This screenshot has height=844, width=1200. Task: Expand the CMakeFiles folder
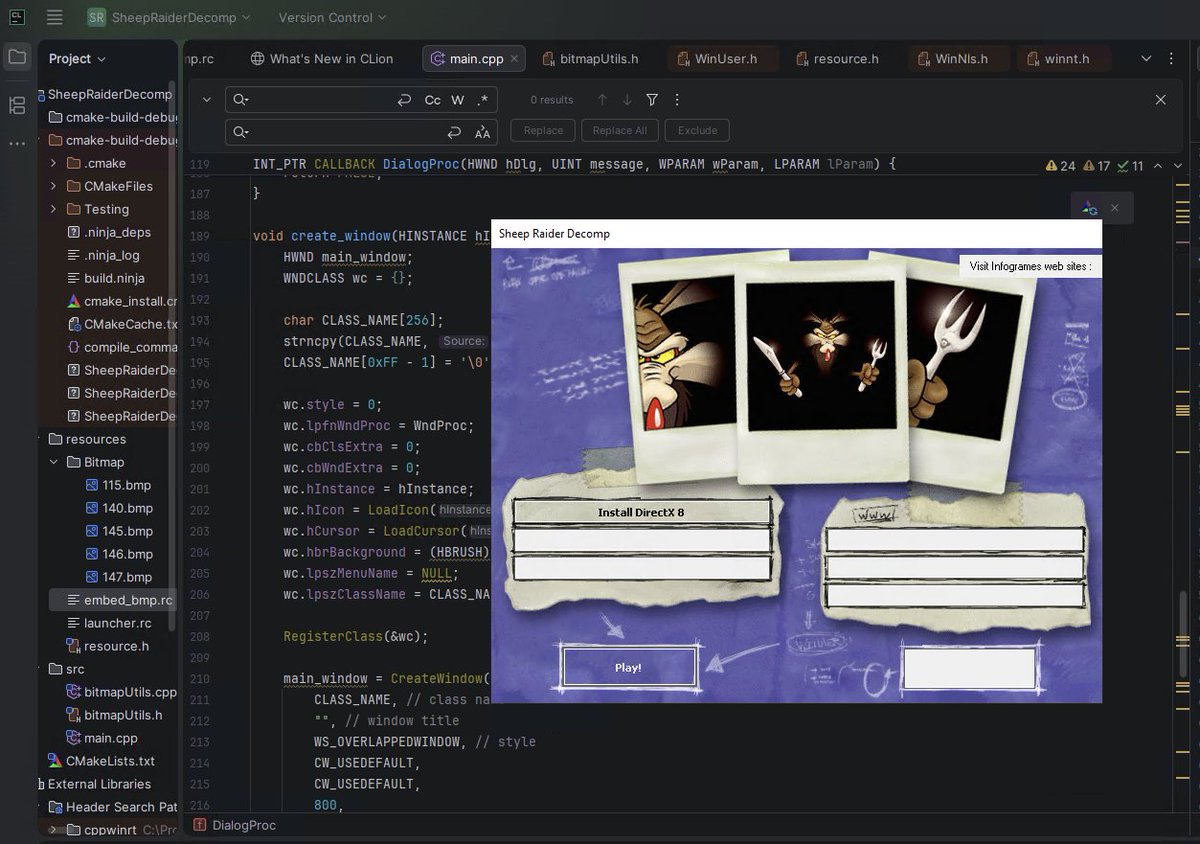tap(53, 186)
